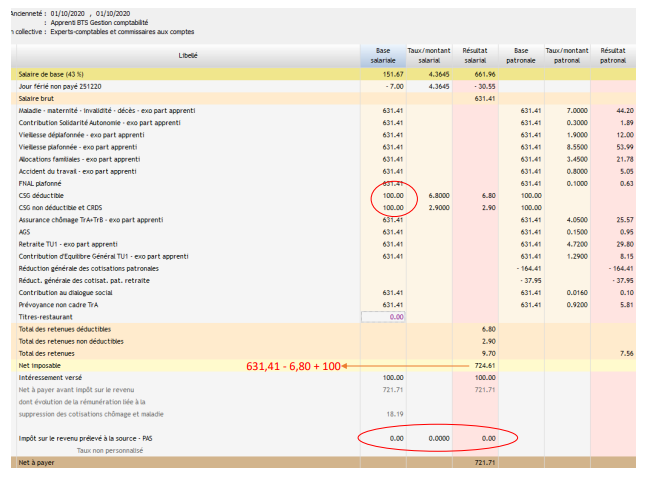Click the Taux/montant salarial column header
This screenshot has width=656, height=487.
tap(430, 55)
